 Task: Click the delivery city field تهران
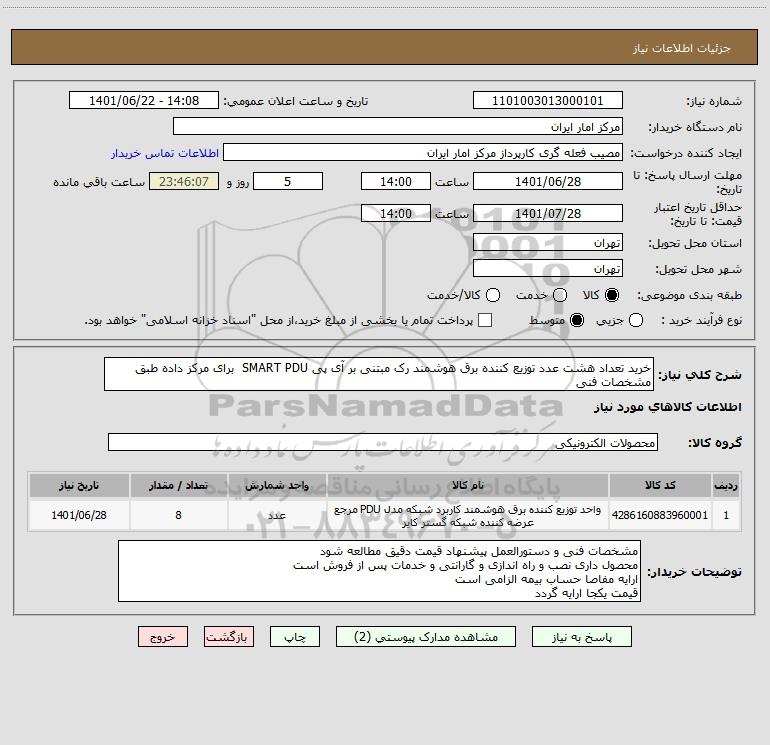548,268
